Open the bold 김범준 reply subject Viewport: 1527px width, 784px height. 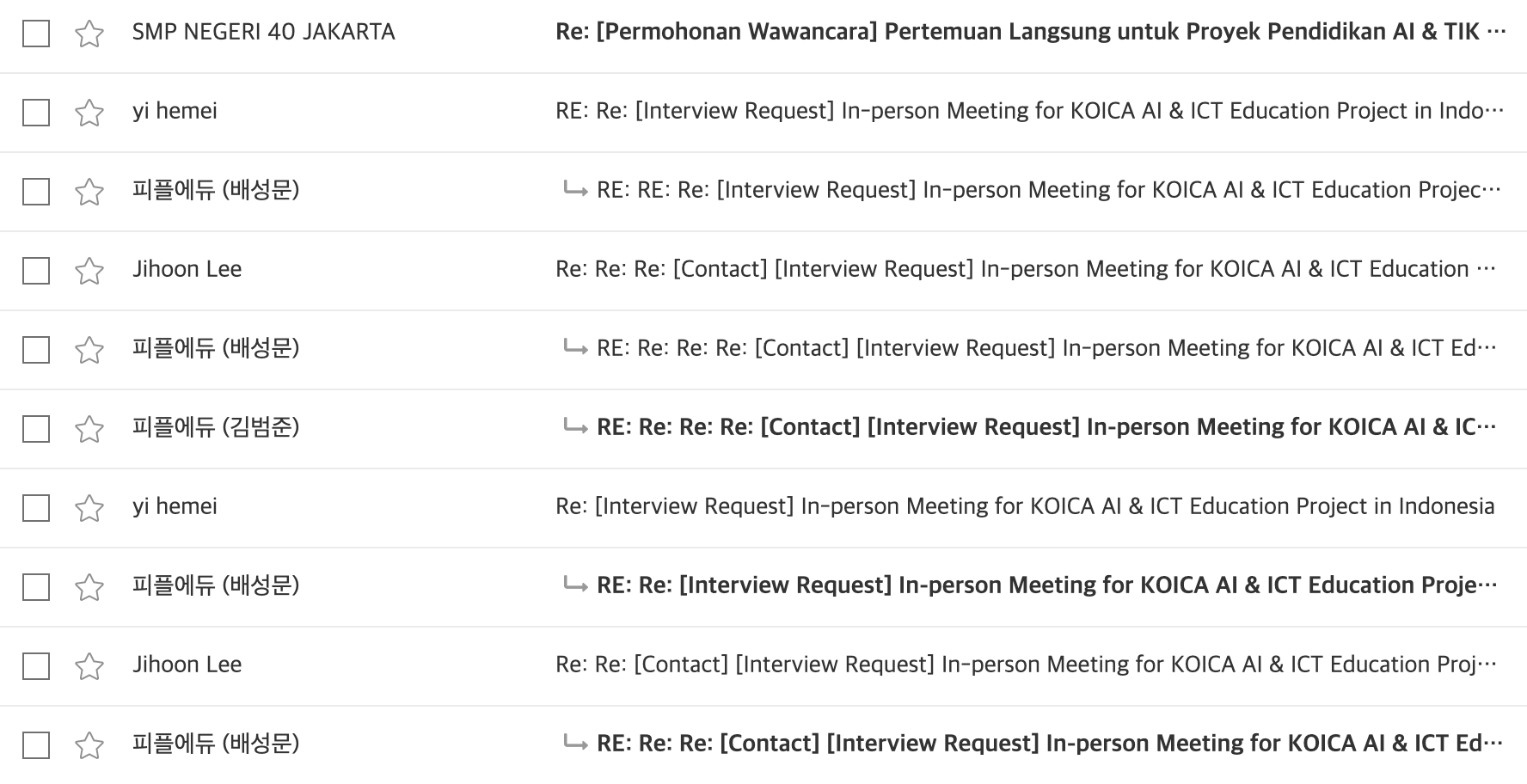[x=1046, y=427]
